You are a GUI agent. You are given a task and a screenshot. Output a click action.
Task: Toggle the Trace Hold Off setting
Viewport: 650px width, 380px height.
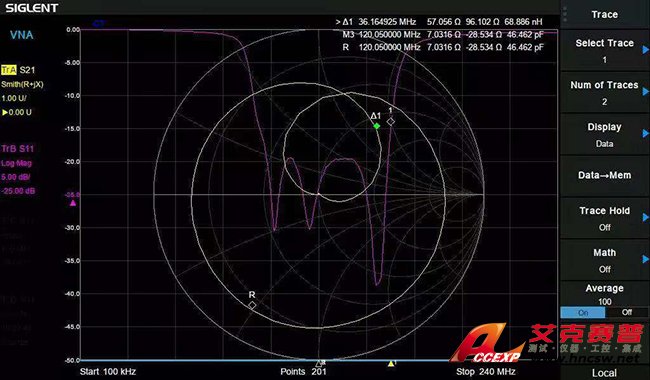coord(604,218)
